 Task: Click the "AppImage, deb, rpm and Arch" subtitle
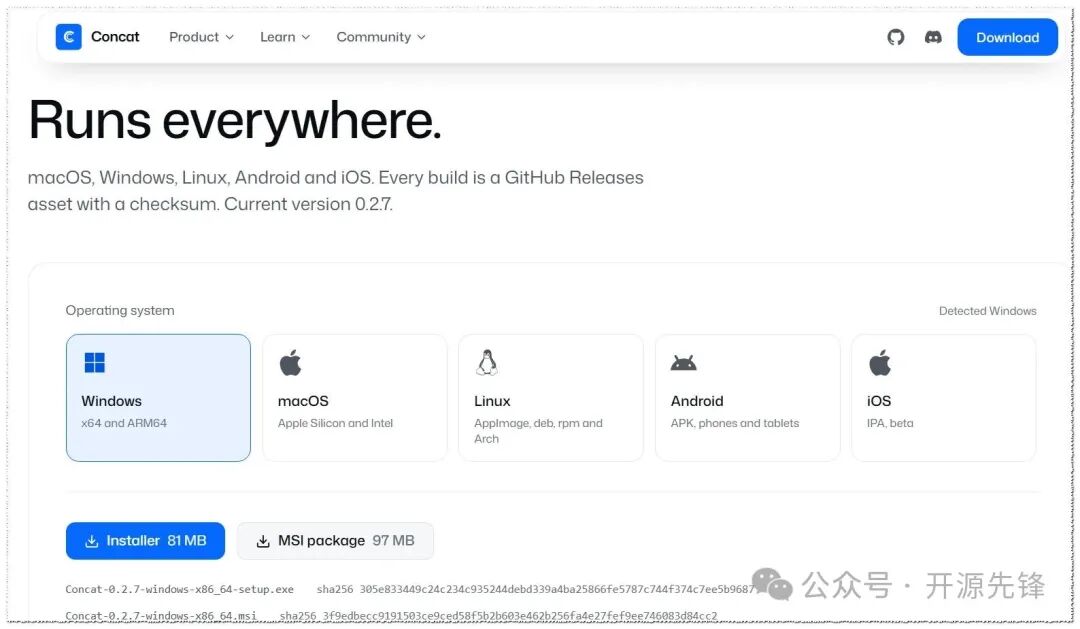pyautogui.click(x=538, y=431)
